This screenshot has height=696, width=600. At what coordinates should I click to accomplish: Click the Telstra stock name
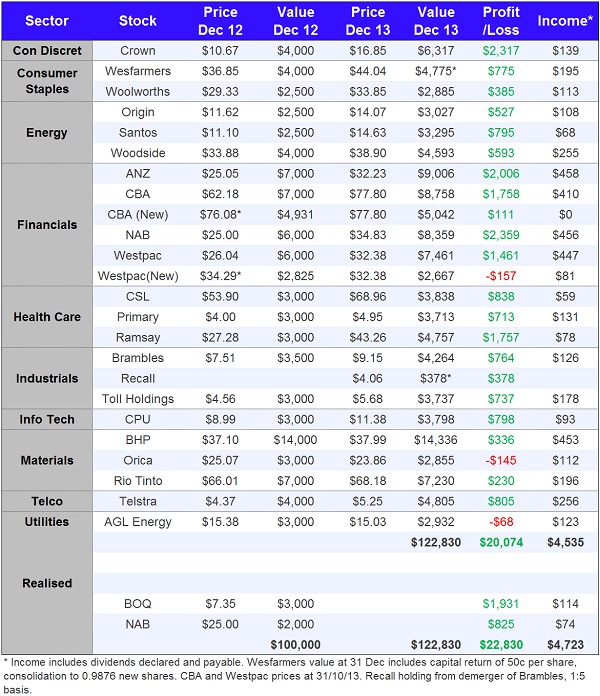coord(138,500)
